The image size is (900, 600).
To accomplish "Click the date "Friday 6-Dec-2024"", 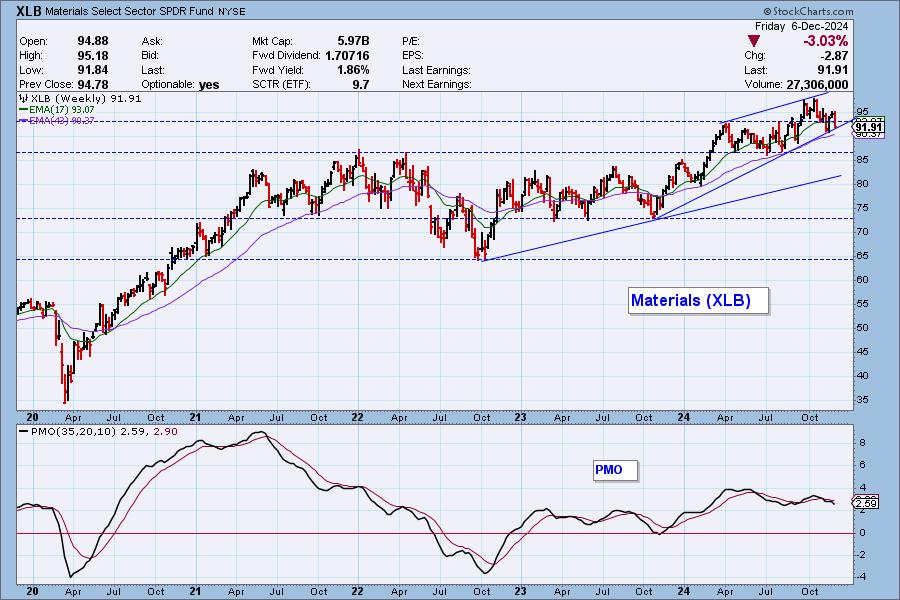I will (801, 26).
